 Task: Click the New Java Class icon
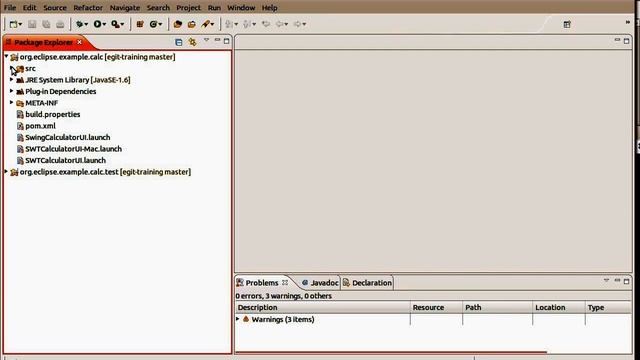click(x=153, y=24)
